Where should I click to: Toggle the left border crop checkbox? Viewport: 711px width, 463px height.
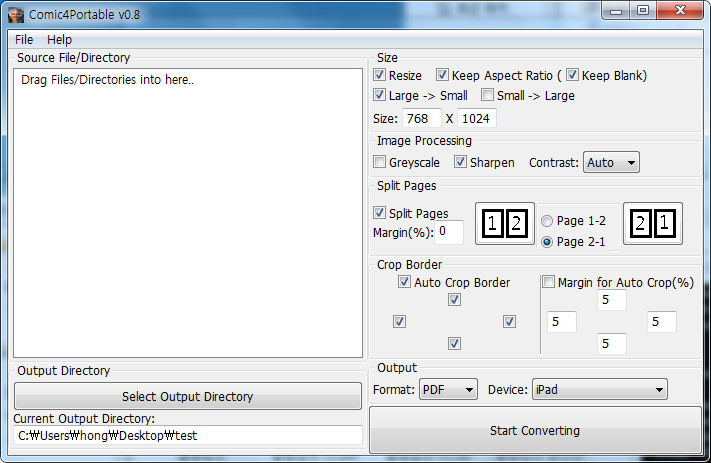point(399,322)
